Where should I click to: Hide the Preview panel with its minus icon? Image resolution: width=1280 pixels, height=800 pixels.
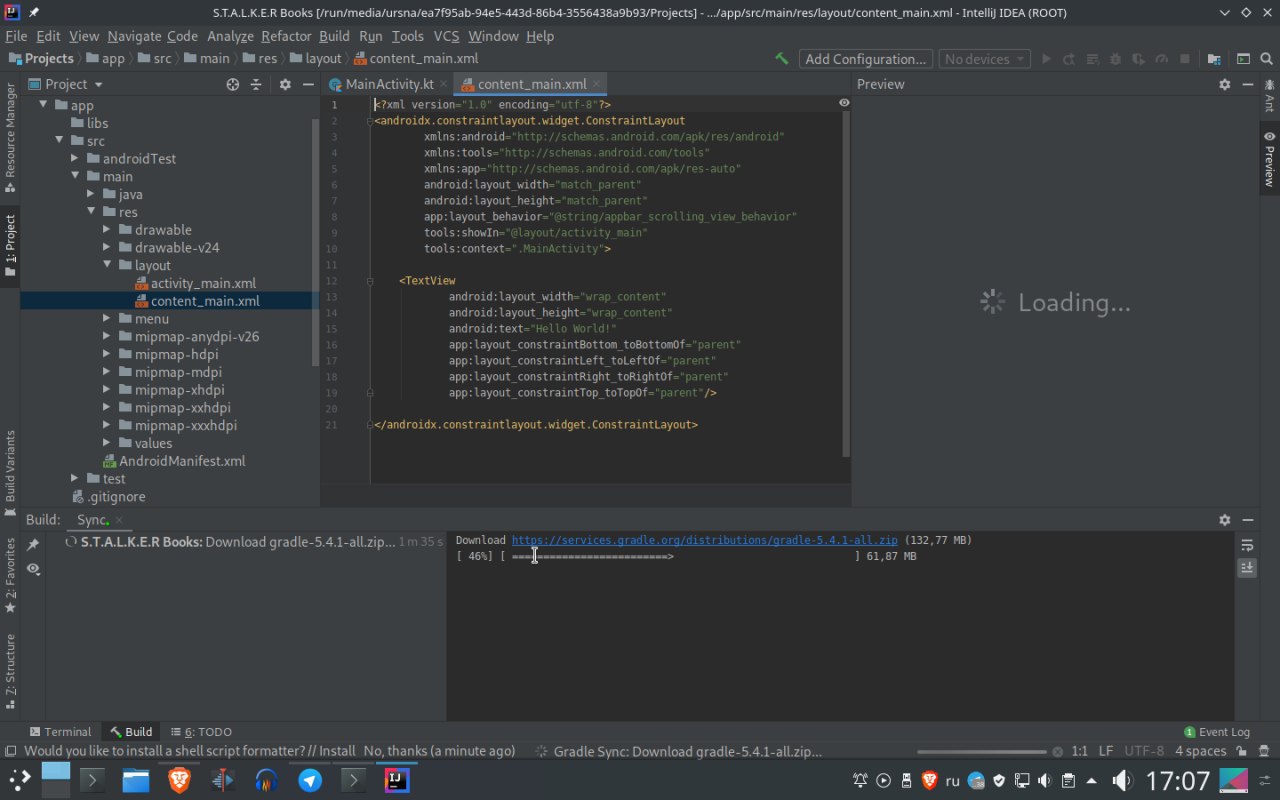pyautogui.click(x=1248, y=85)
